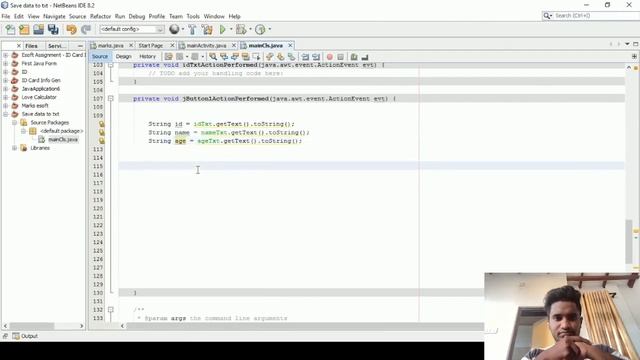This screenshot has height=360, width=640.
Task: Open the History view
Action: (147, 57)
